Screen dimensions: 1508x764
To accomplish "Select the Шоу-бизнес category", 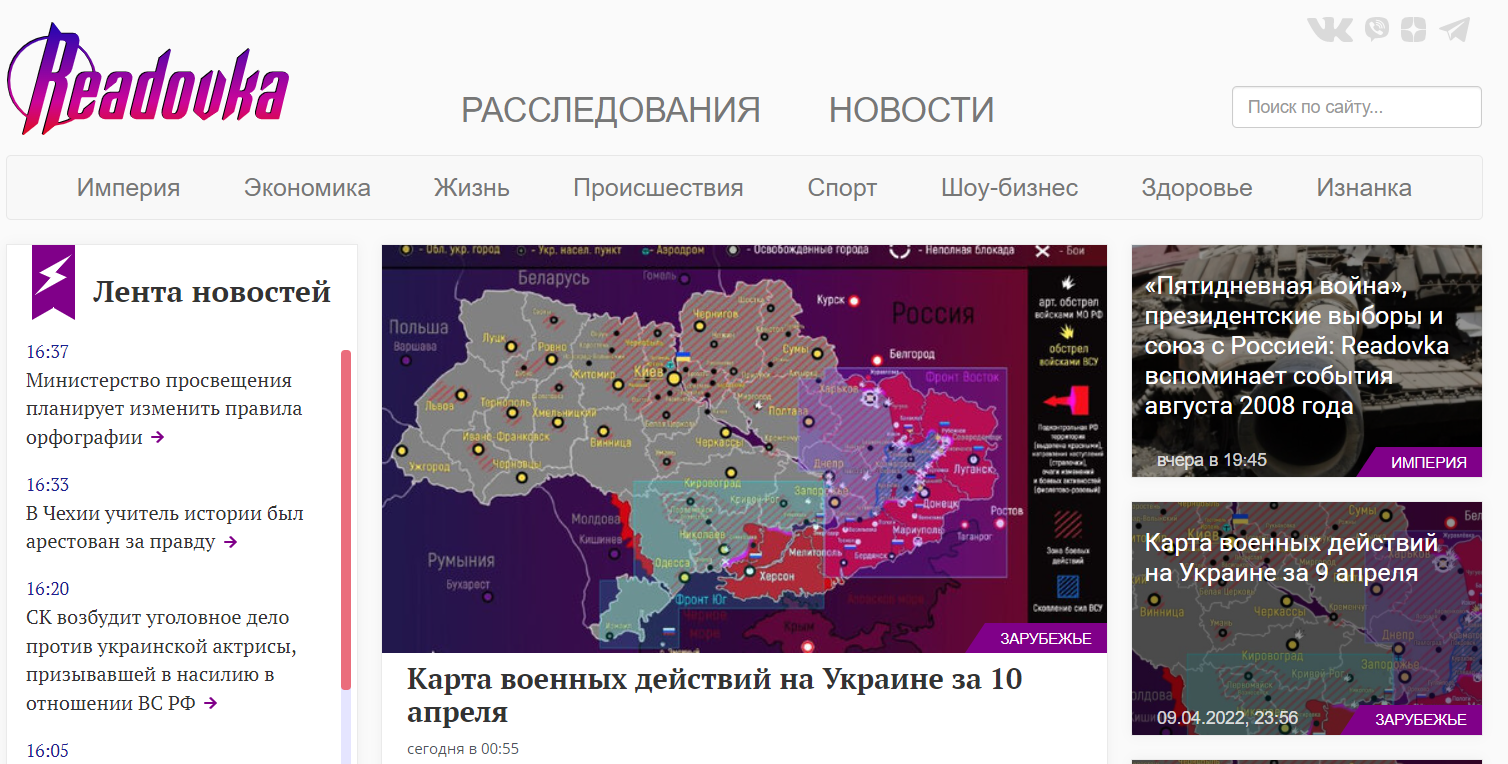I will [x=1009, y=187].
